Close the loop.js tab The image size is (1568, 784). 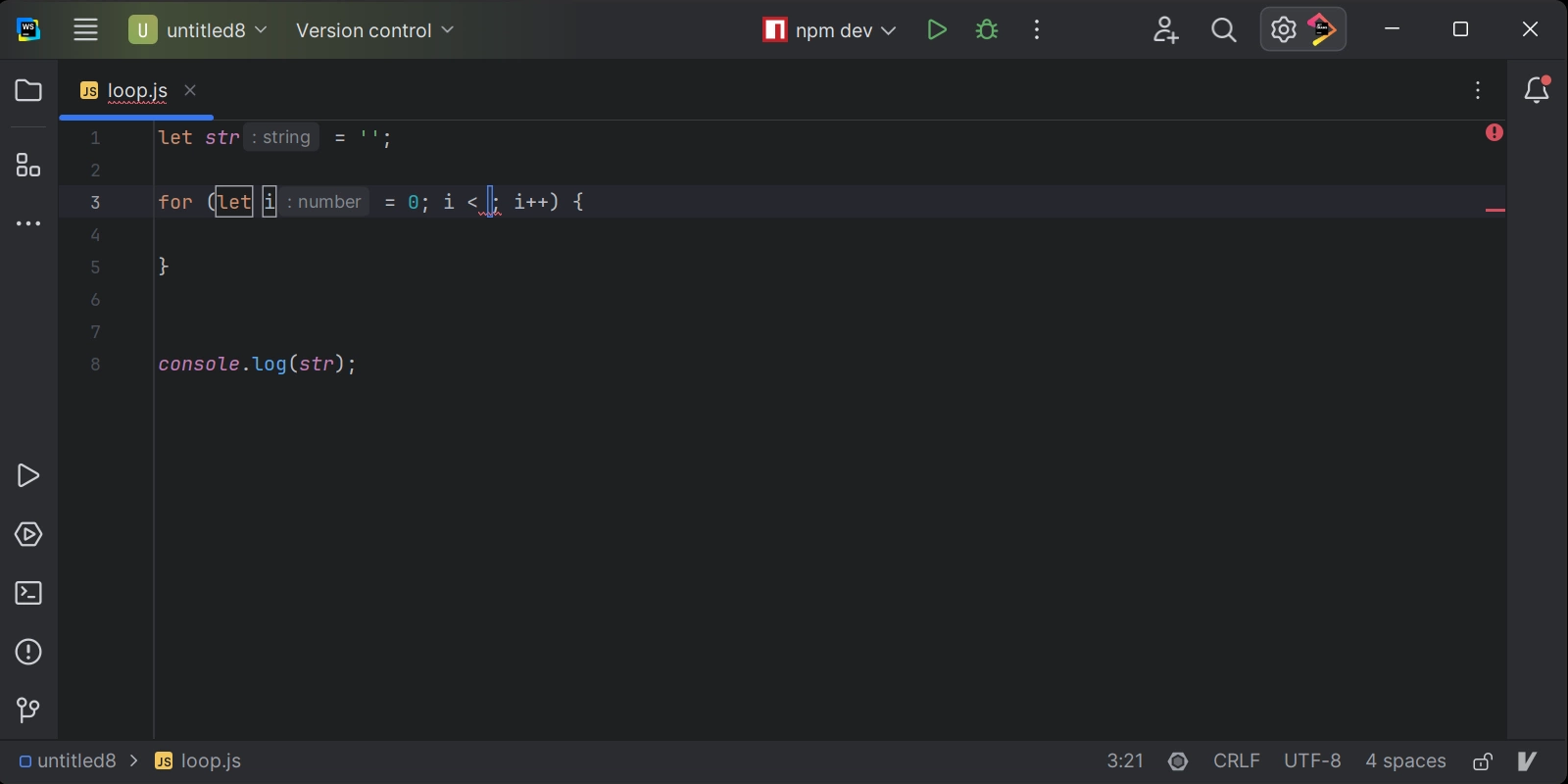[190, 90]
